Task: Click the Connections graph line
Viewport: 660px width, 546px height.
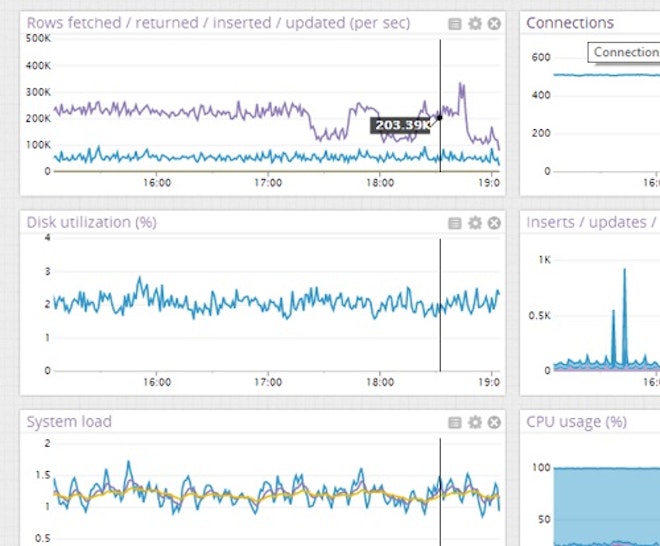Action: click(x=600, y=75)
